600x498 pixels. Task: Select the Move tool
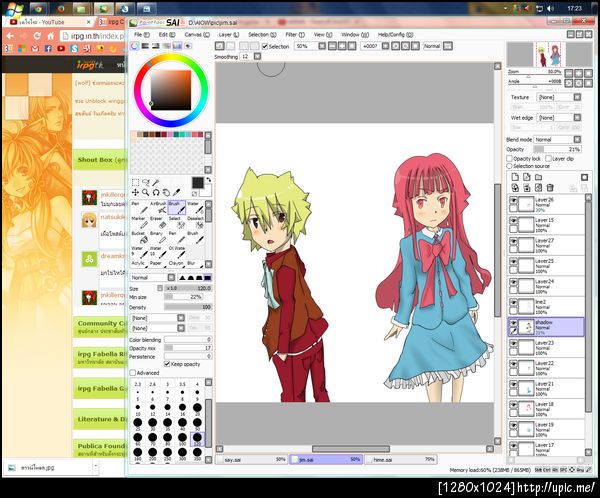coord(135,192)
